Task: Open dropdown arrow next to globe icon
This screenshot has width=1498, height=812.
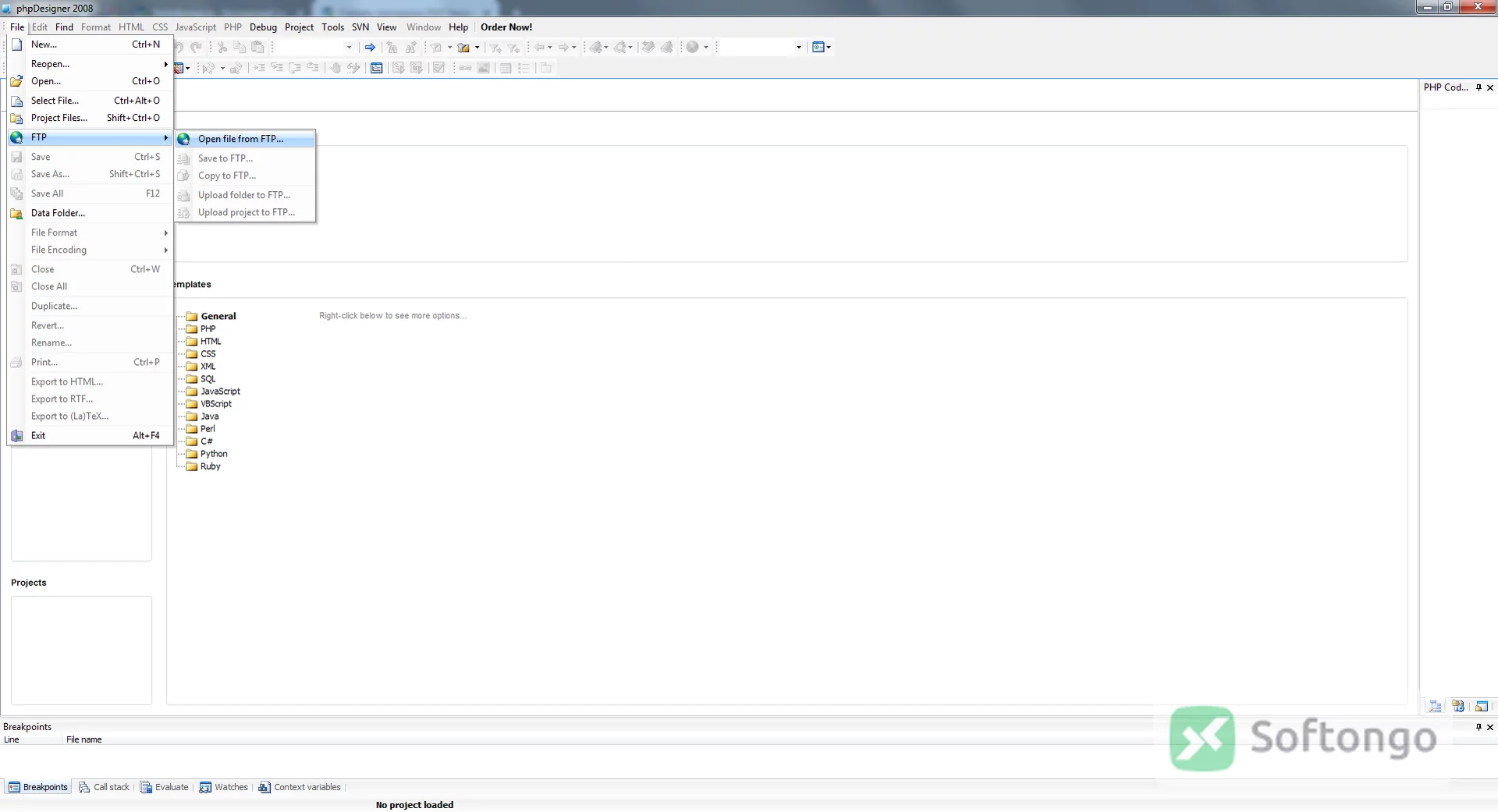Action: tap(706, 48)
